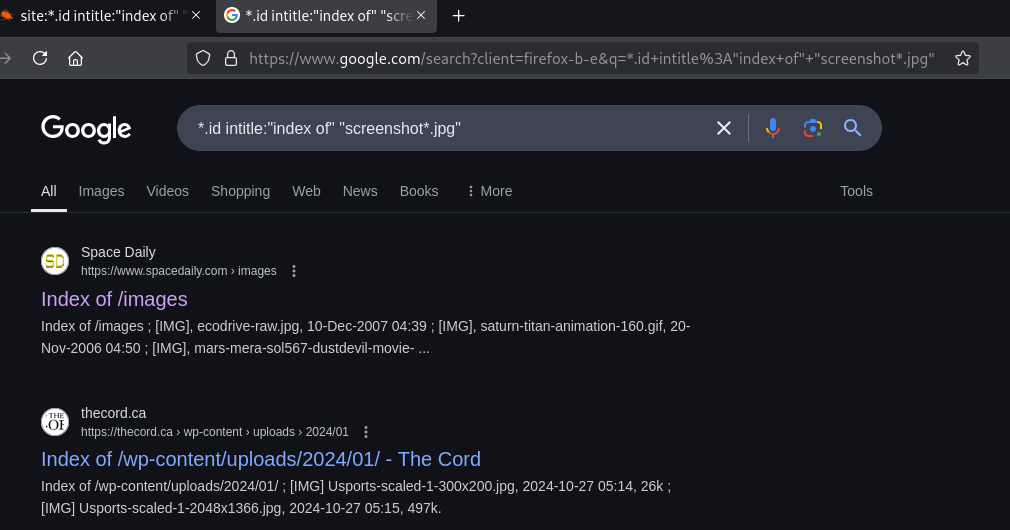This screenshot has width=1010, height=530.
Task: Bookmark this page with star icon
Action: click(x=962, y=59)
